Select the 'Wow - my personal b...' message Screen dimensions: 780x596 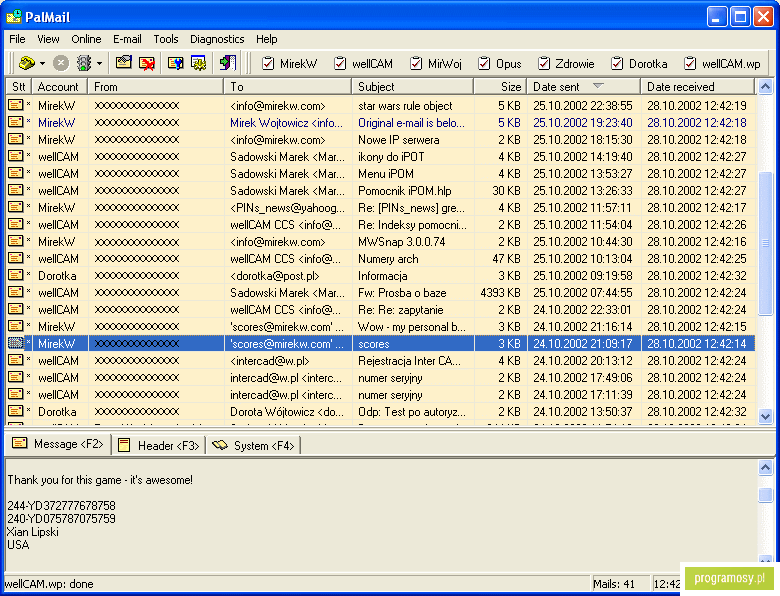(381, 327)
